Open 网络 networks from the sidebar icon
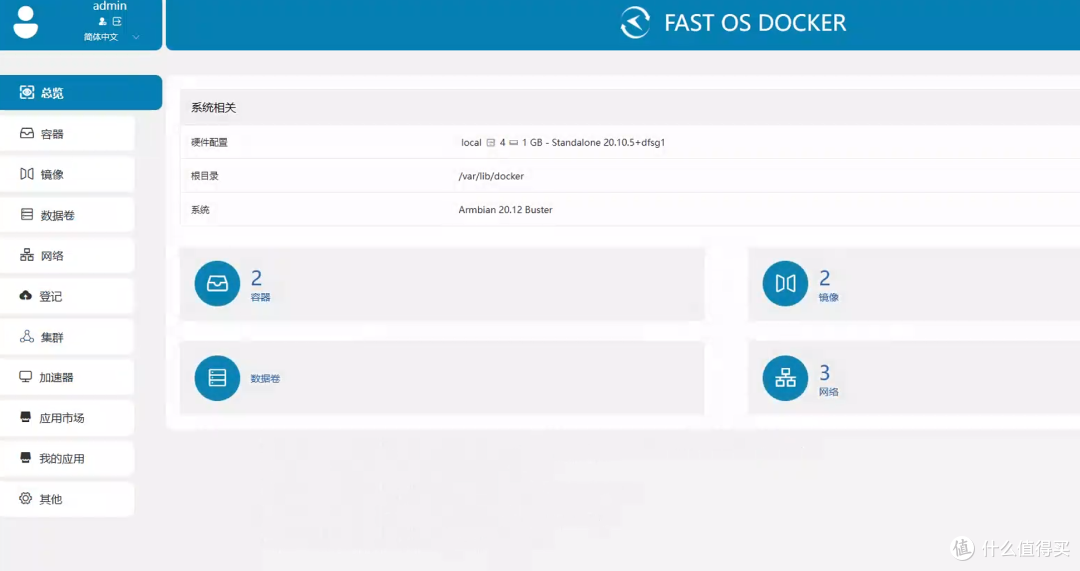Image resolution: width=1080 pixels, height=571 pixels. [27, 255]
